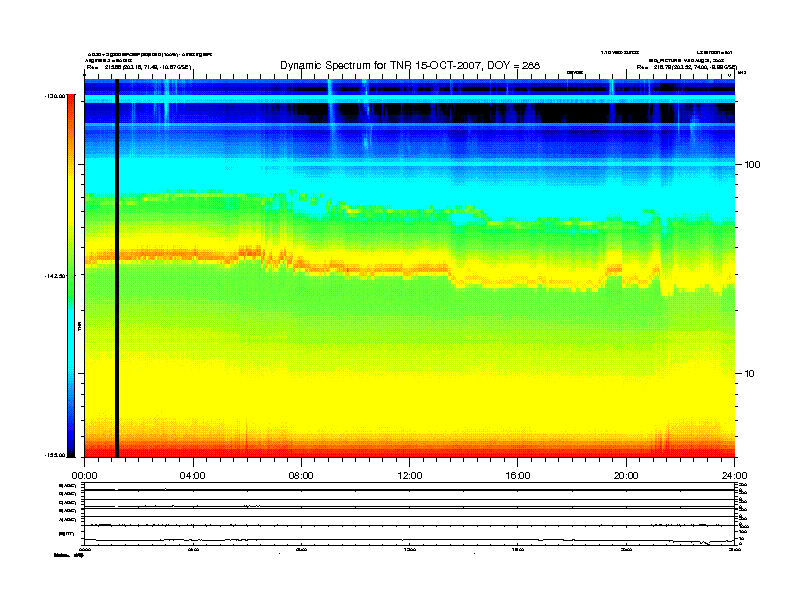792x612 pixels.
Task: Click the 10 frequency axis label
Action: (749, 374)
